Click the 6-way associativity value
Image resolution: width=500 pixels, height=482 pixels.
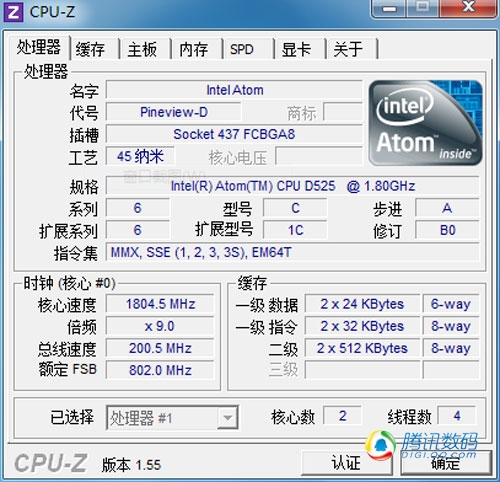click(x=451, y=304)
